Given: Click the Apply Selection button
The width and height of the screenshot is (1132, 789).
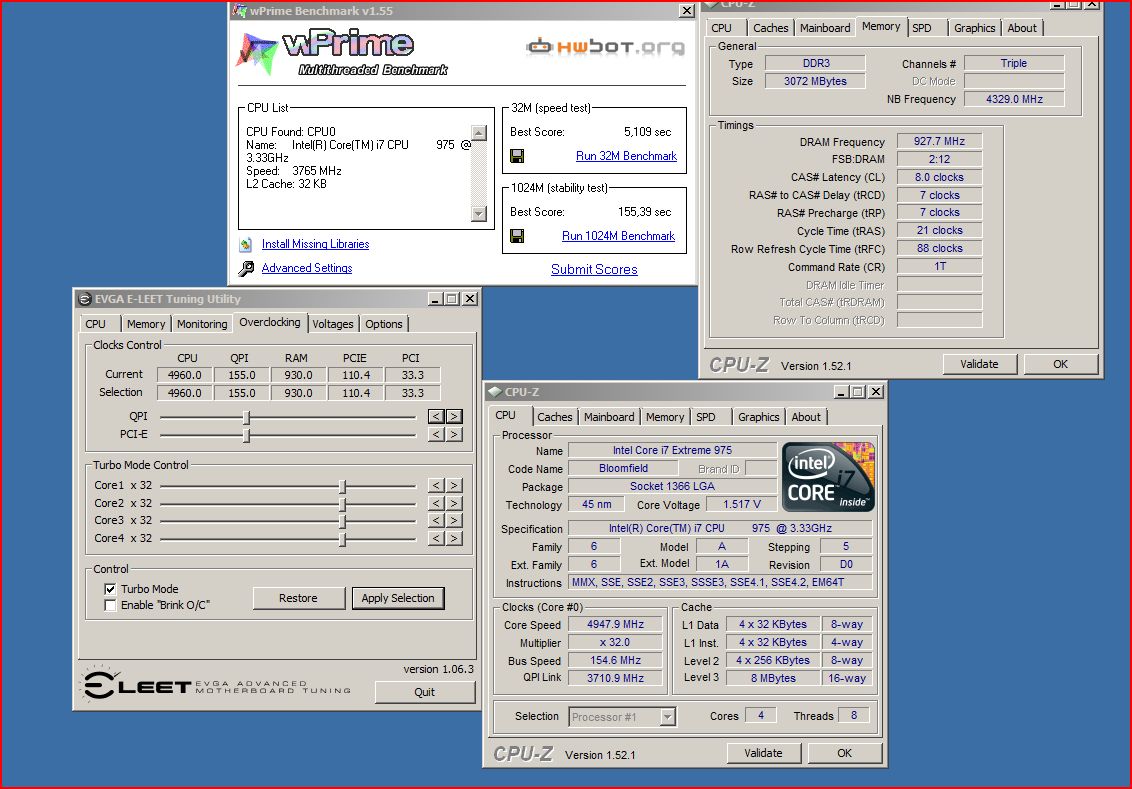Looking at the screenshot, I should point(398,598).
